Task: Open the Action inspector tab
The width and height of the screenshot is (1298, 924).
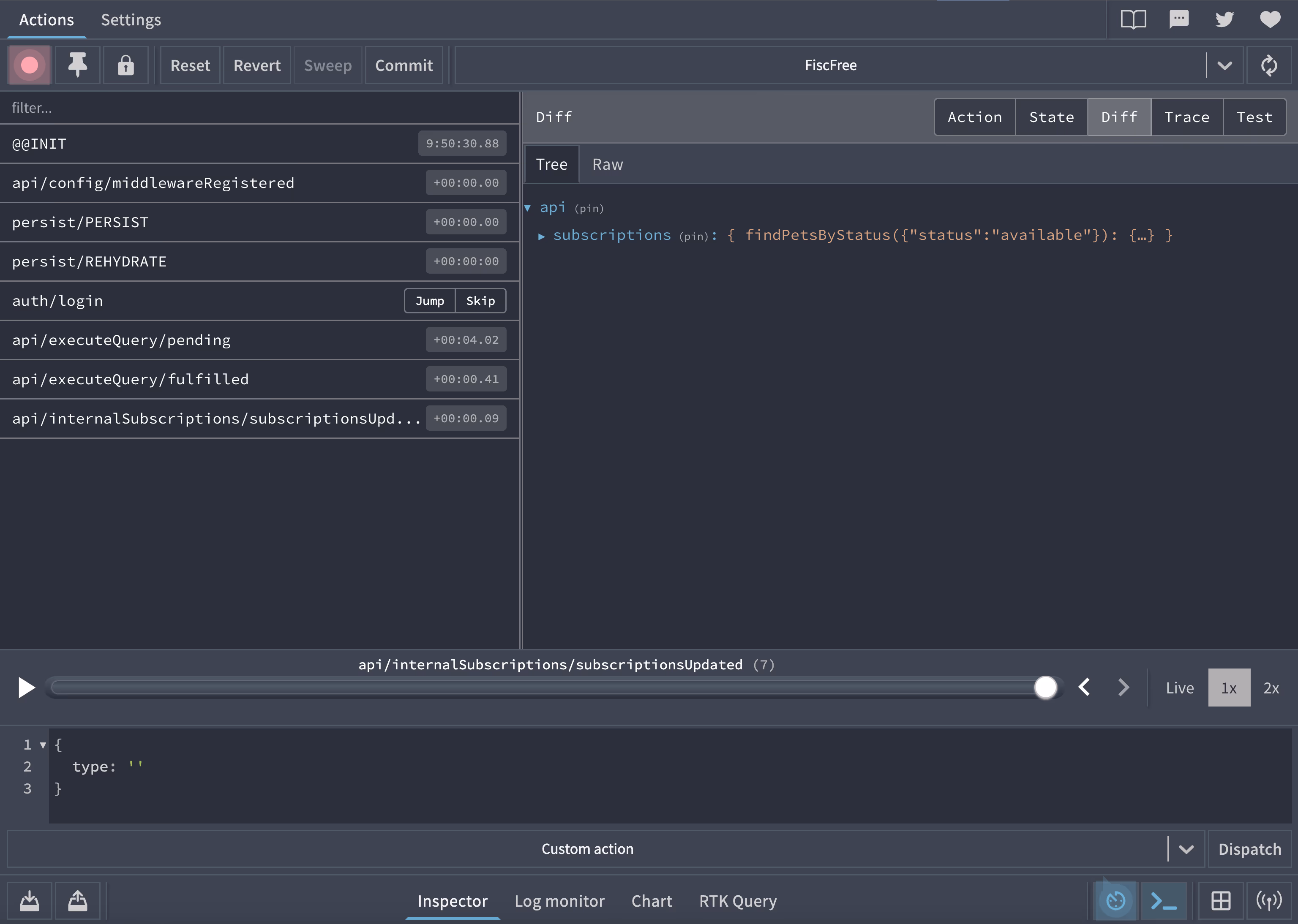Action: click(x=975, y=117)
